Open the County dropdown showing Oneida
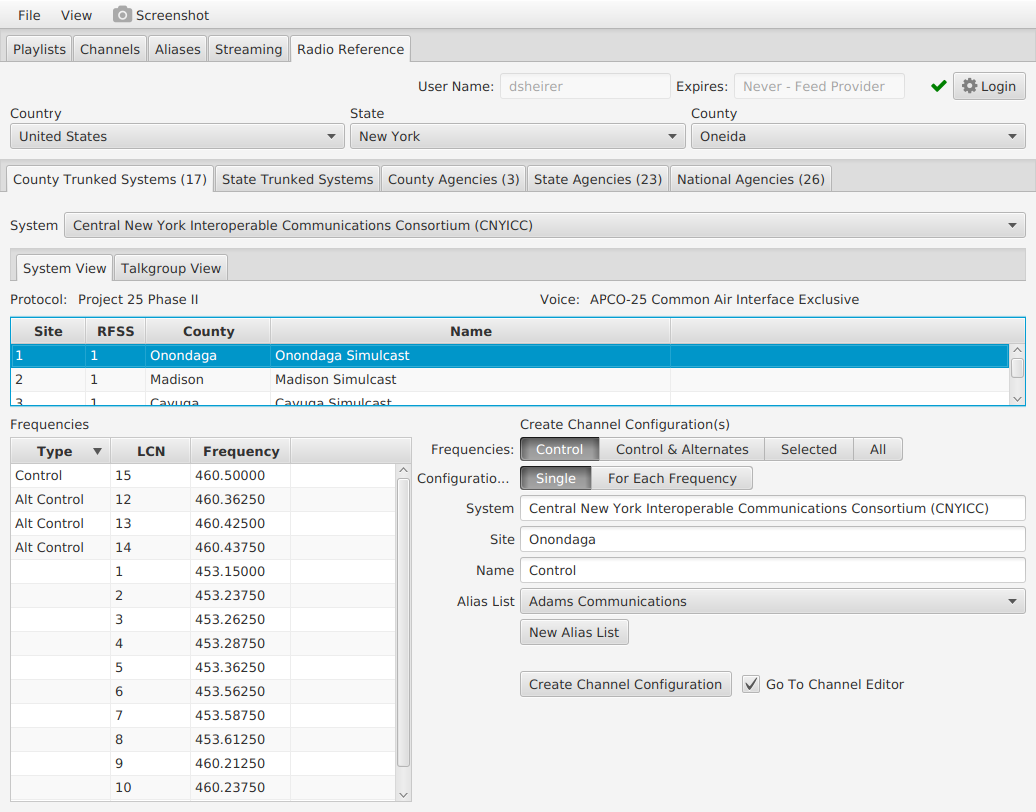This screenshot has height=812, width=1036. point(858,136)
